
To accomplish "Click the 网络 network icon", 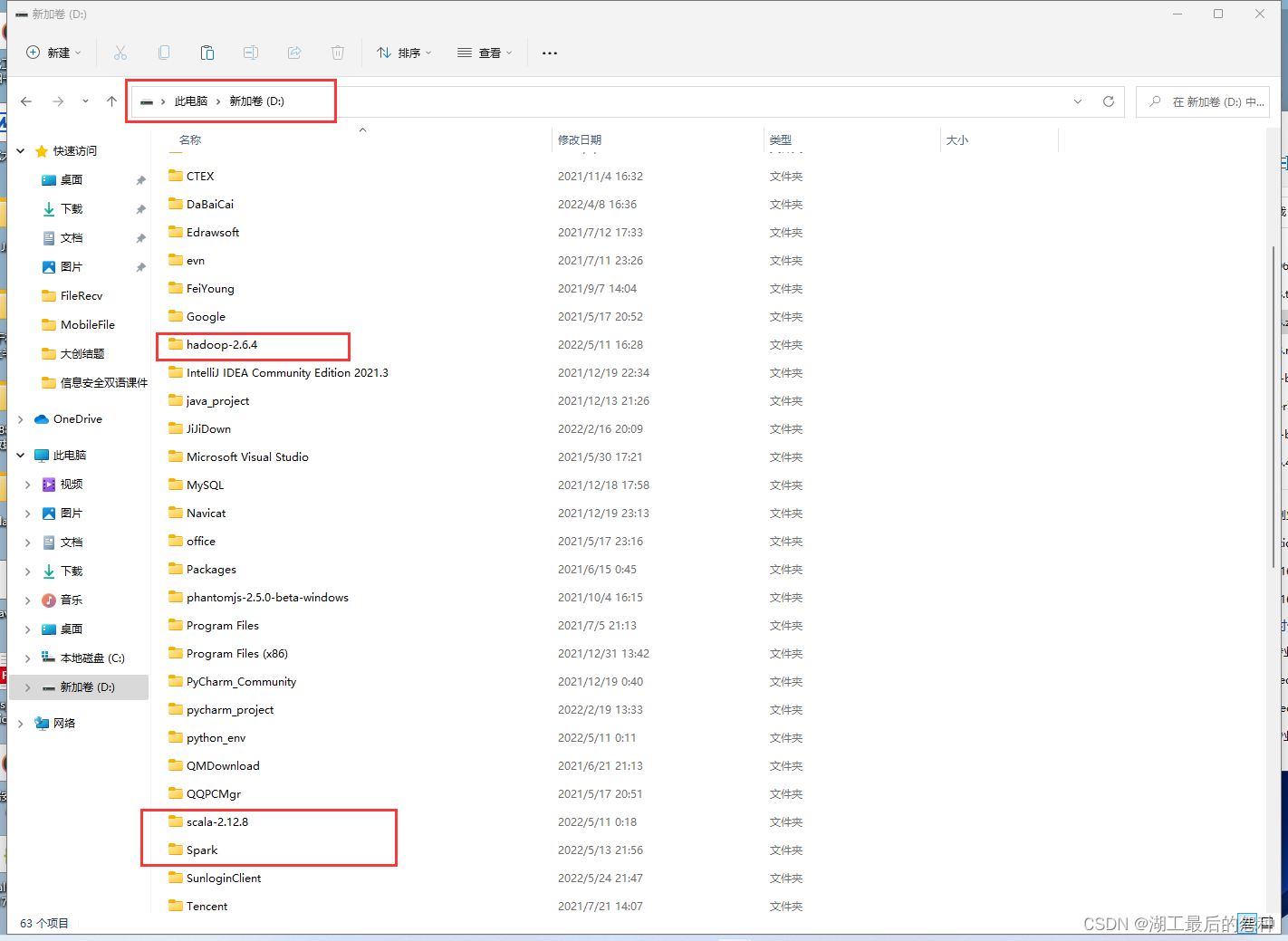I will point(42,724).
